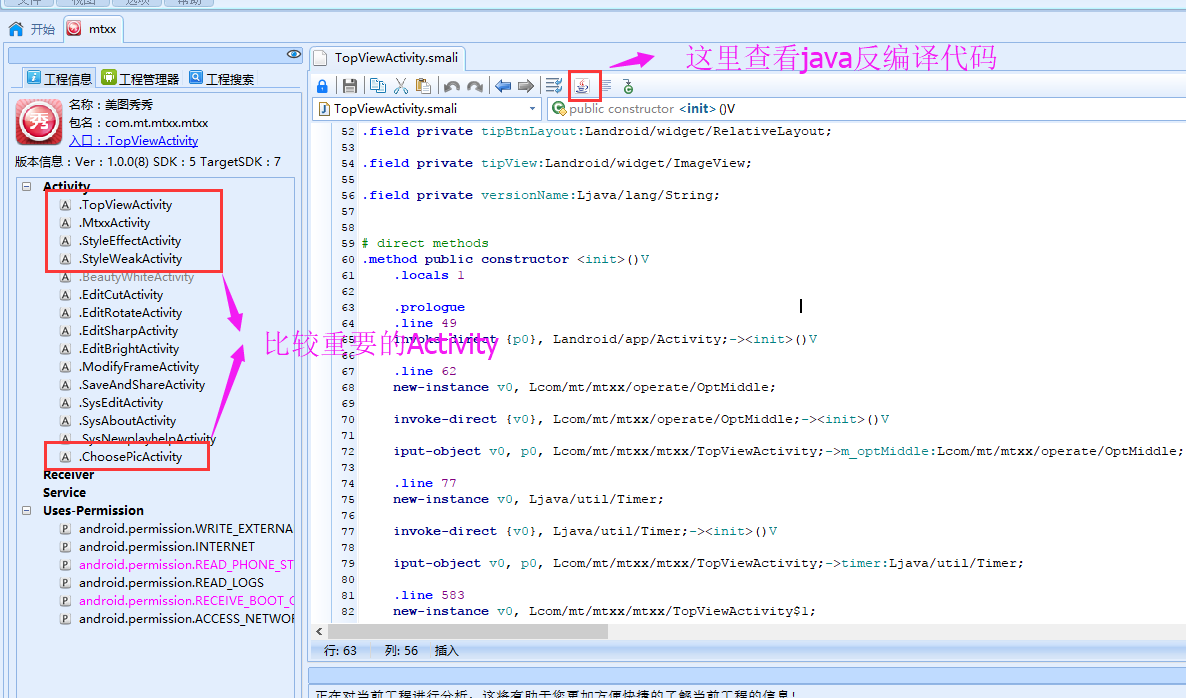Click the toolbar icon left of Java
The width and height of the screenshot is (1186, 698).
554,86
